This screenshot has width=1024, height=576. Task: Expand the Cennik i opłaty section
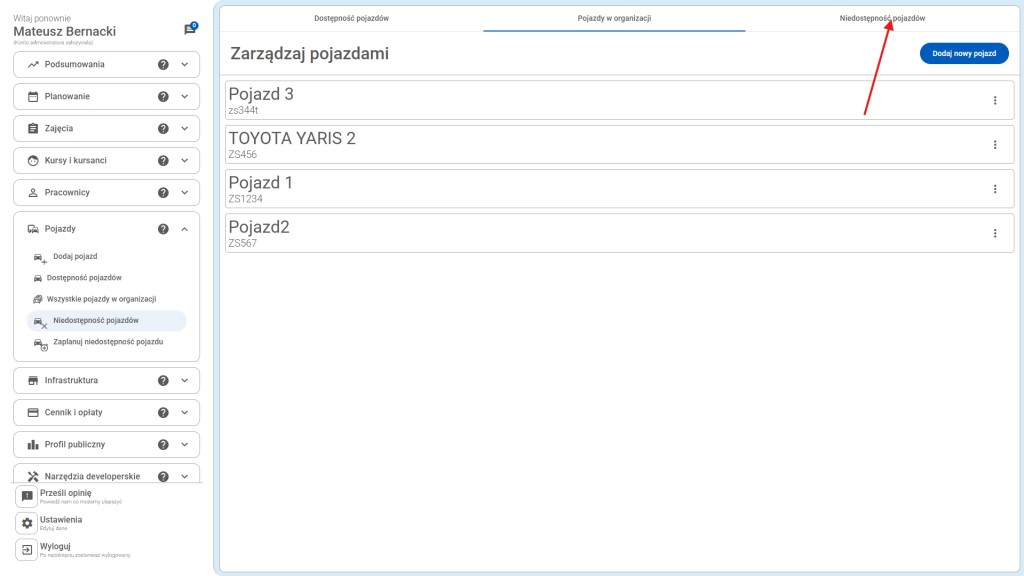(184, 413)
